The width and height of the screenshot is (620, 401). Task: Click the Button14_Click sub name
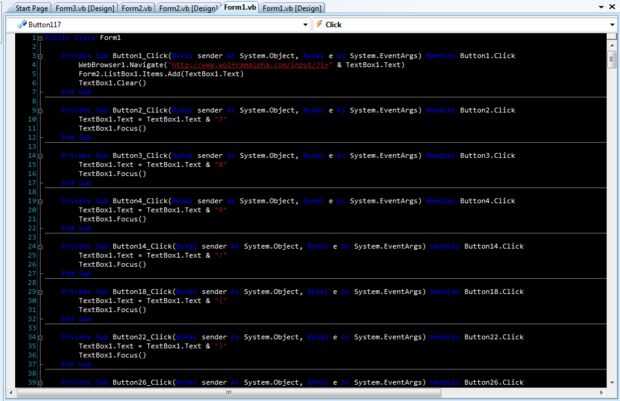[x=142, y=246]
